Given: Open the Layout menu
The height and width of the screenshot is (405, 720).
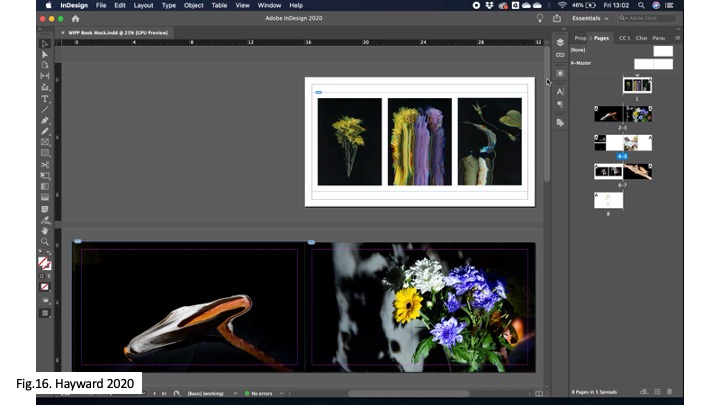Looking at the screenshot, I should [144, 5].
